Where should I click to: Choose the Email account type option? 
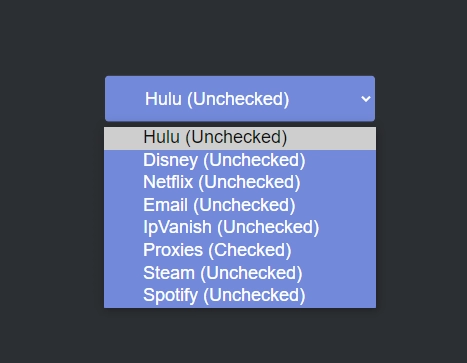tap(240, 205)
